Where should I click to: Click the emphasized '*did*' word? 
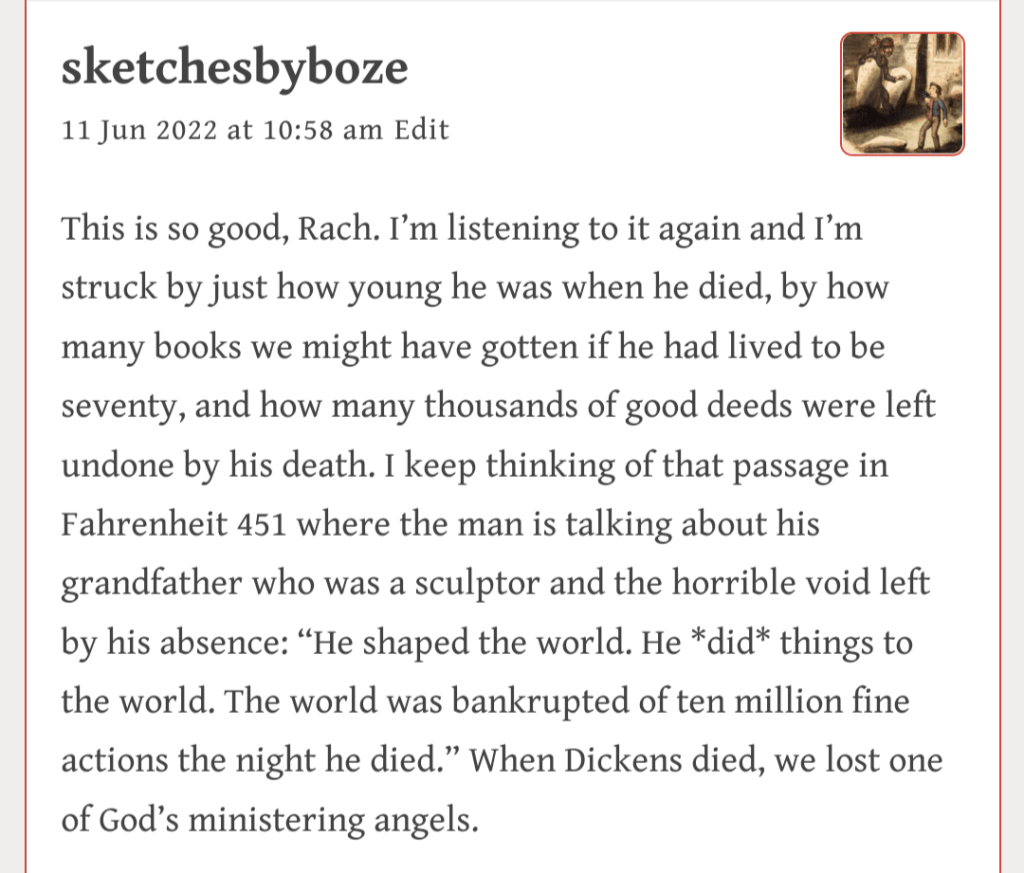click(722, 642)
